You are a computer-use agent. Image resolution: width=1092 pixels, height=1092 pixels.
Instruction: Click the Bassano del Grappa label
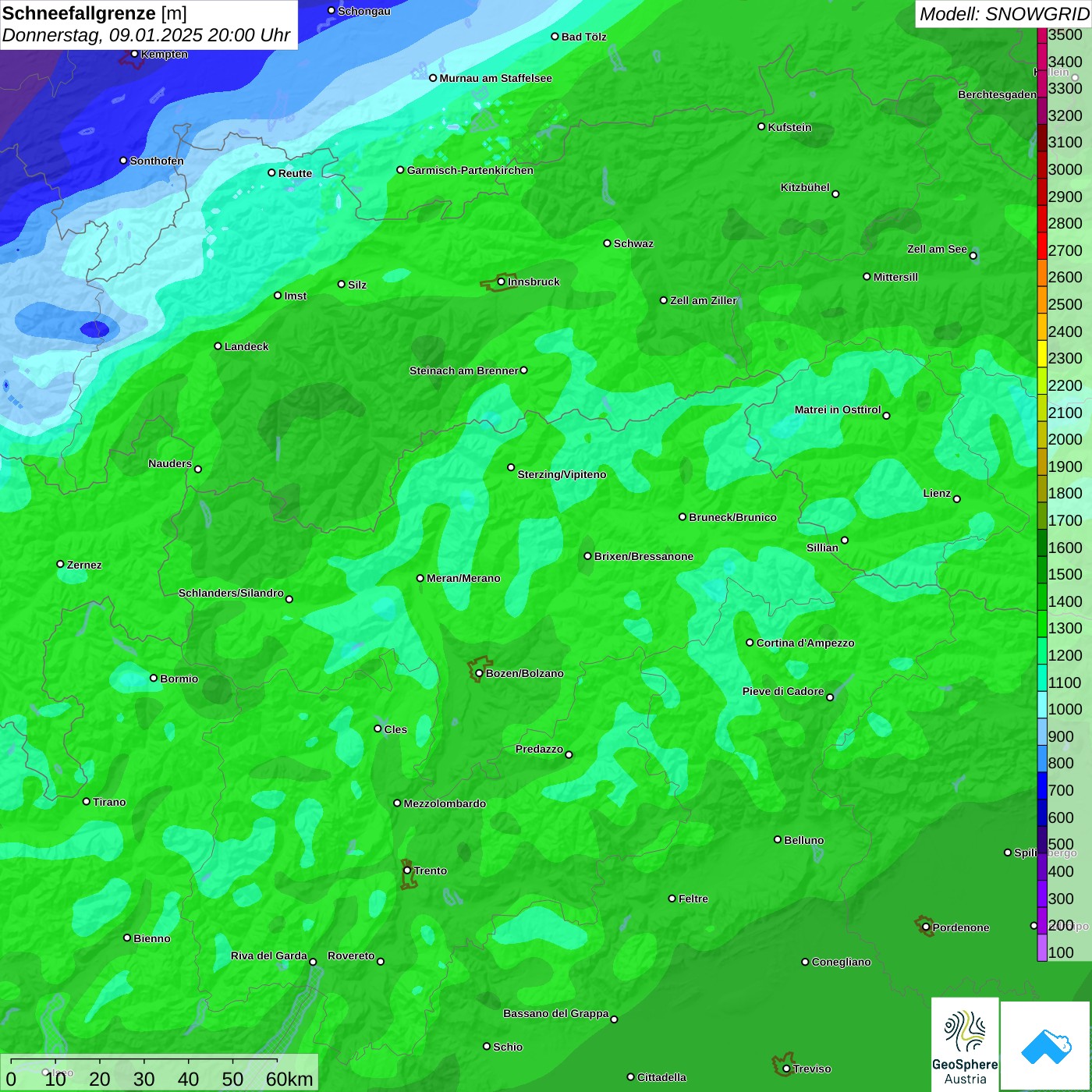coord(556,1013)
